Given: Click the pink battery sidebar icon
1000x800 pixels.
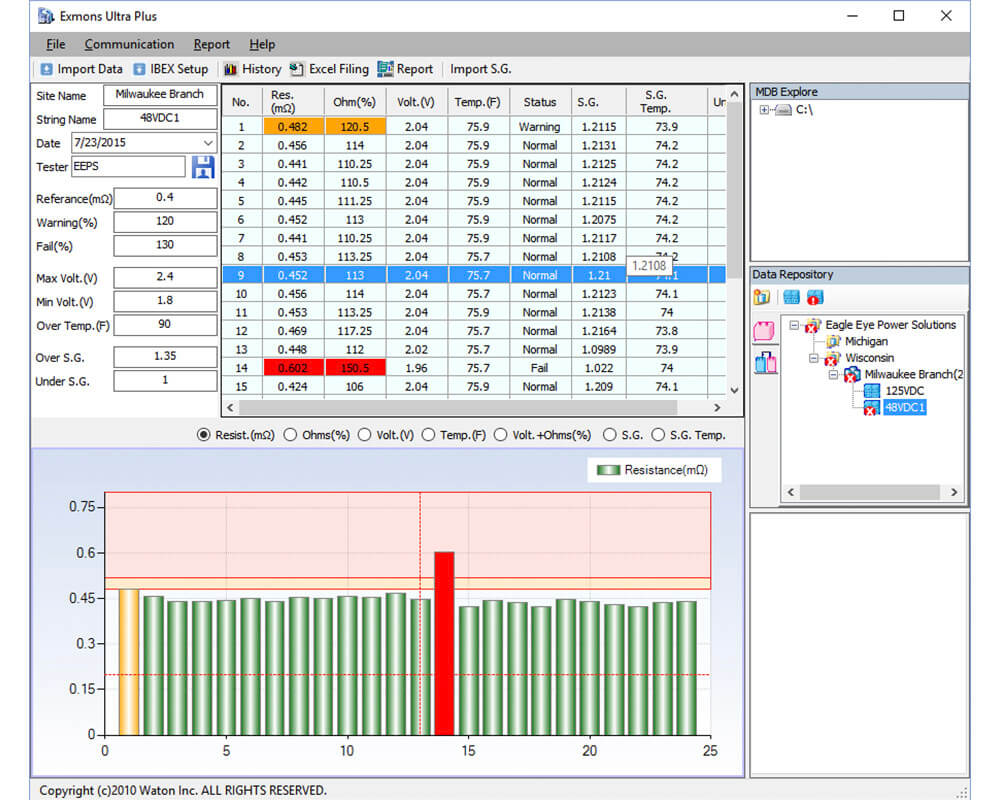Looking at the screenshot, I should (x=764, y=330).
